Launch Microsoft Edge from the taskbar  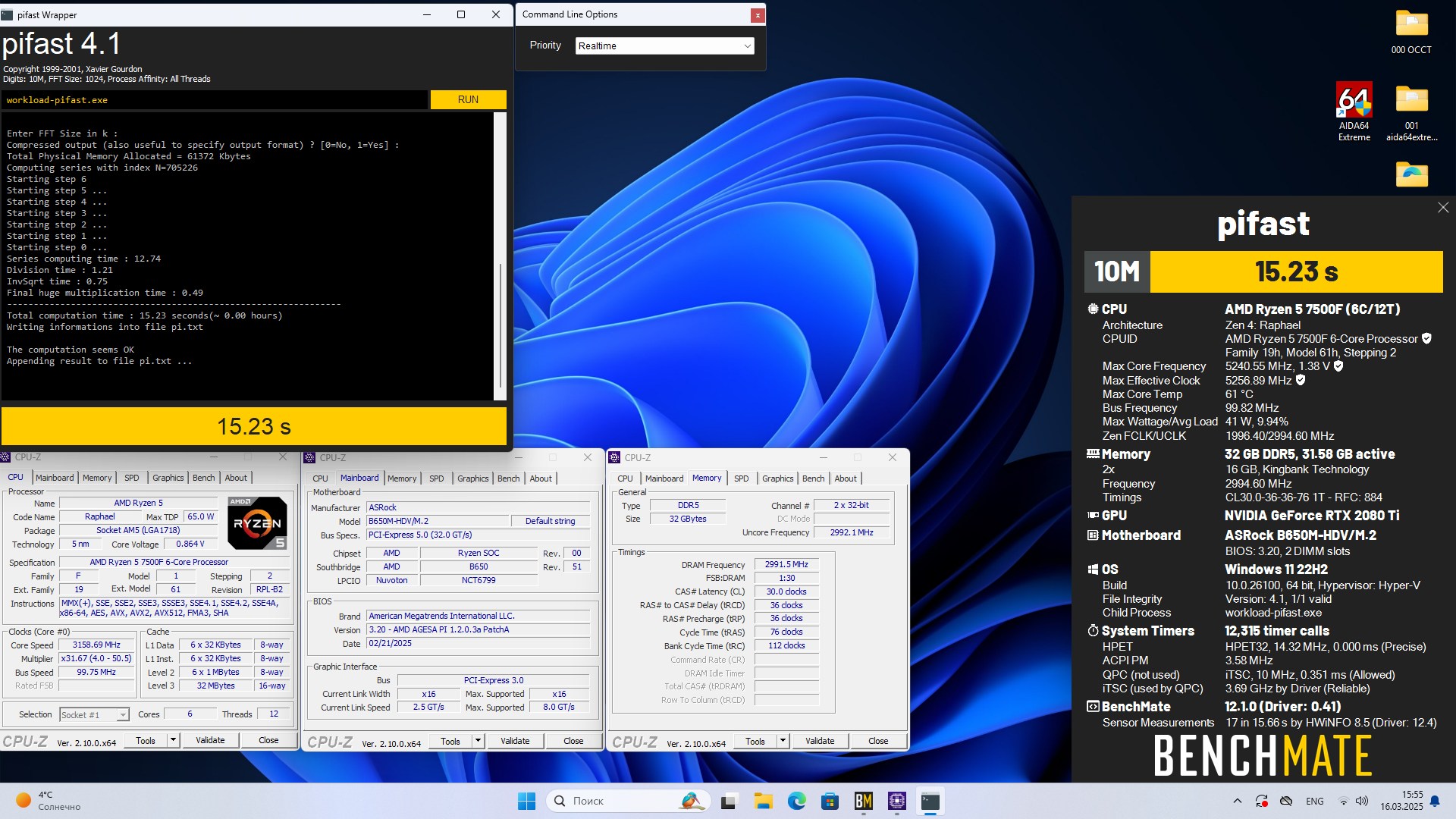click(796, 801)
